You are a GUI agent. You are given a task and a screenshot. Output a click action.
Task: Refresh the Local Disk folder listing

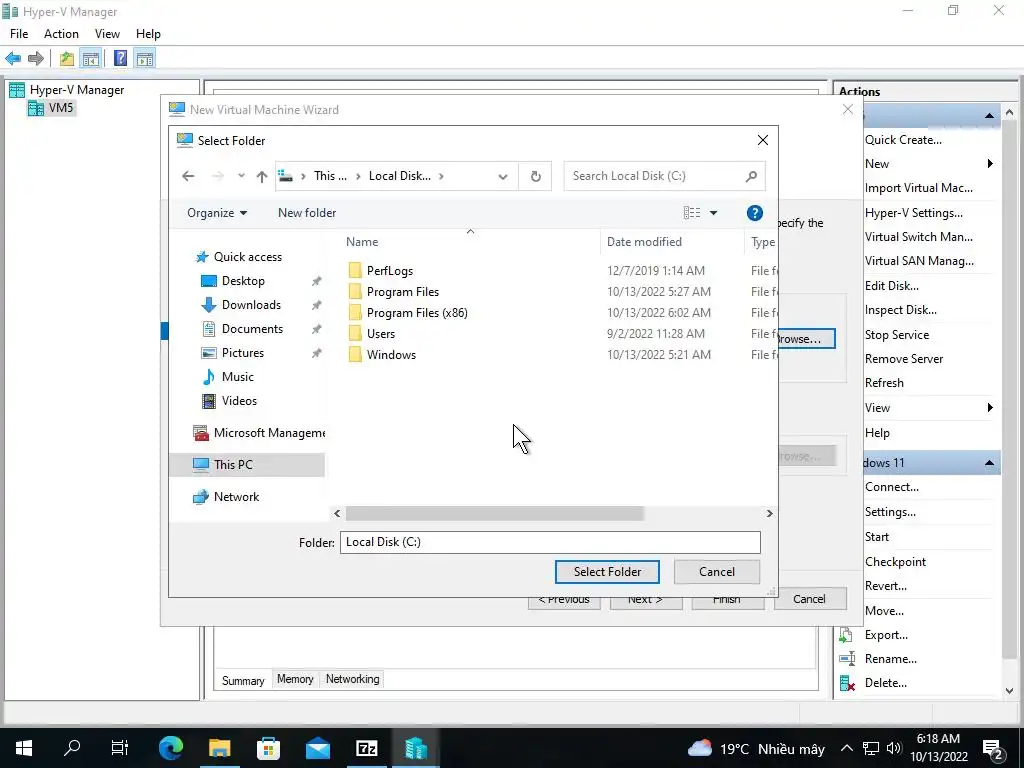536,176
